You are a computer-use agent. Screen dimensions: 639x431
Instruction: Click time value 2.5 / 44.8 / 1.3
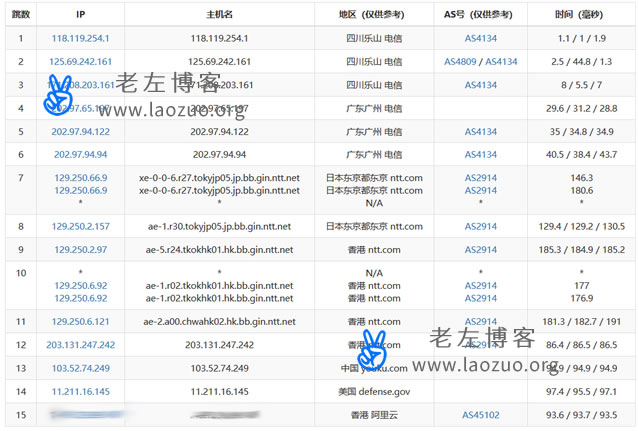point(582,62)
